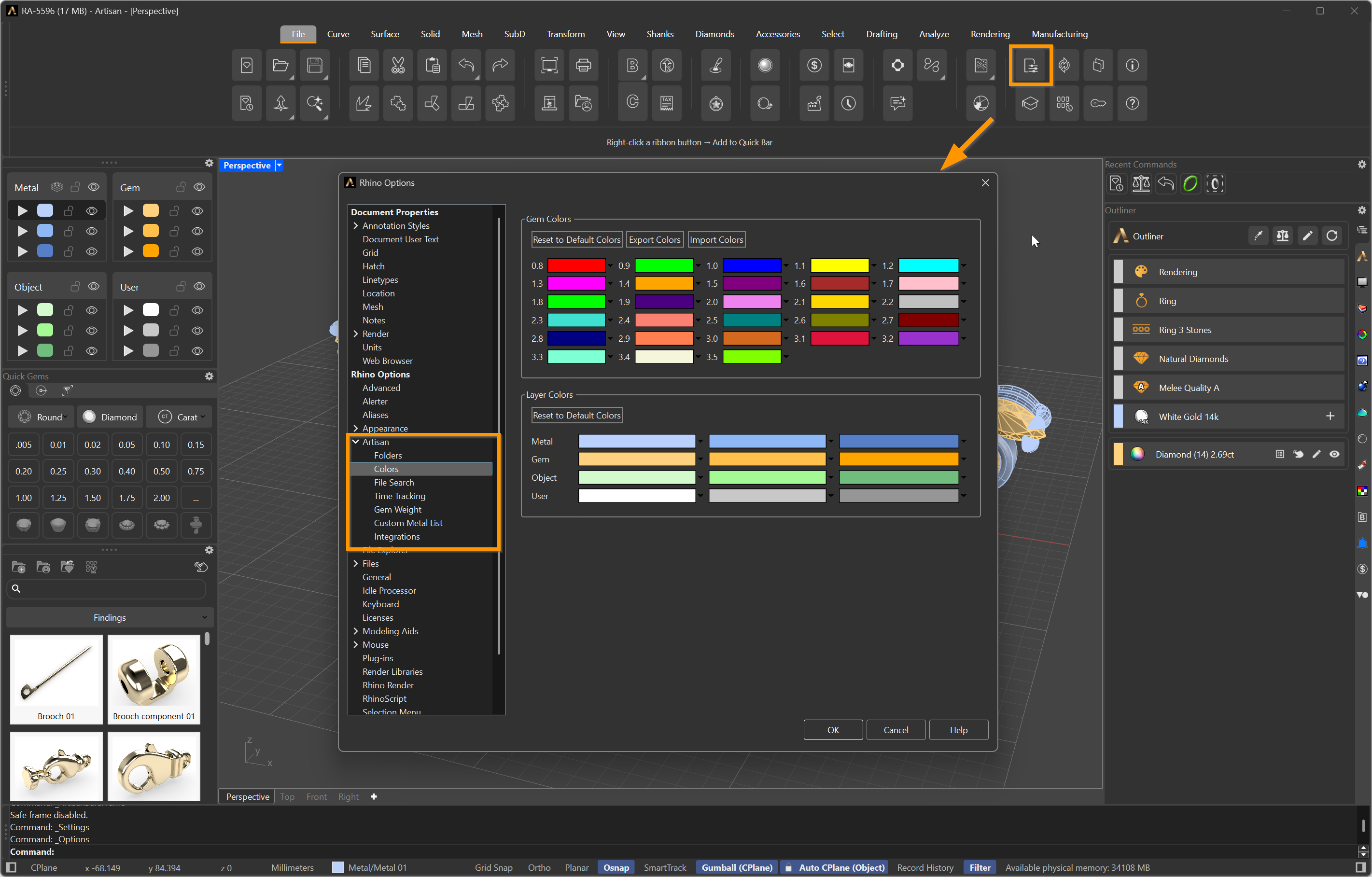
Task: Click the Export Colors button
Action: click(654, 240)
